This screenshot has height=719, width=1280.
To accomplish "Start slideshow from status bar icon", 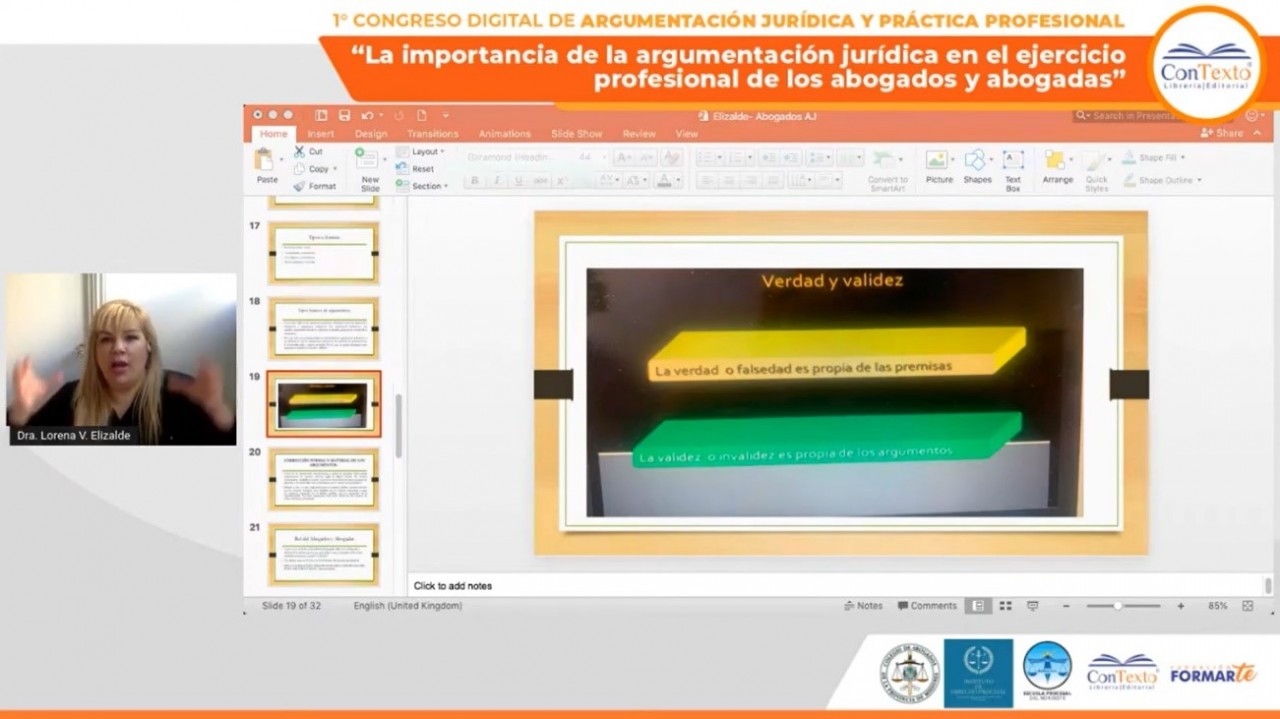I will tap(1033, 606).
